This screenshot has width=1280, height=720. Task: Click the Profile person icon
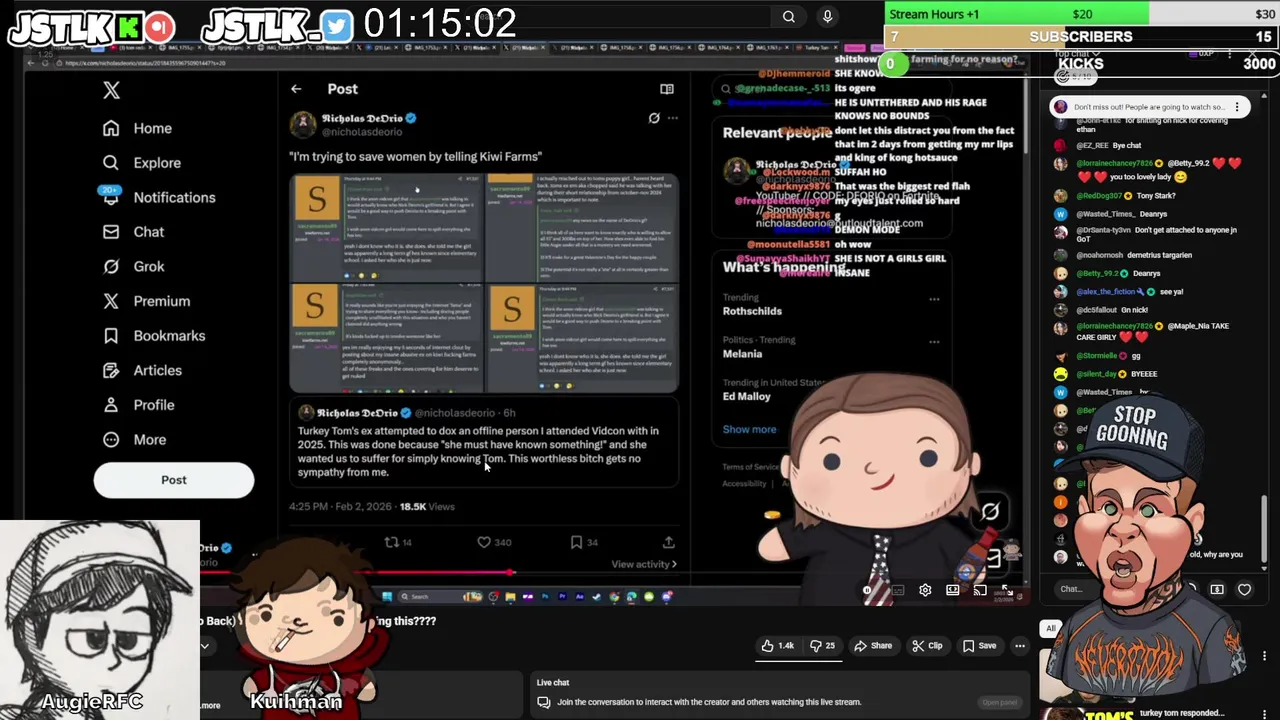[111, 405]
